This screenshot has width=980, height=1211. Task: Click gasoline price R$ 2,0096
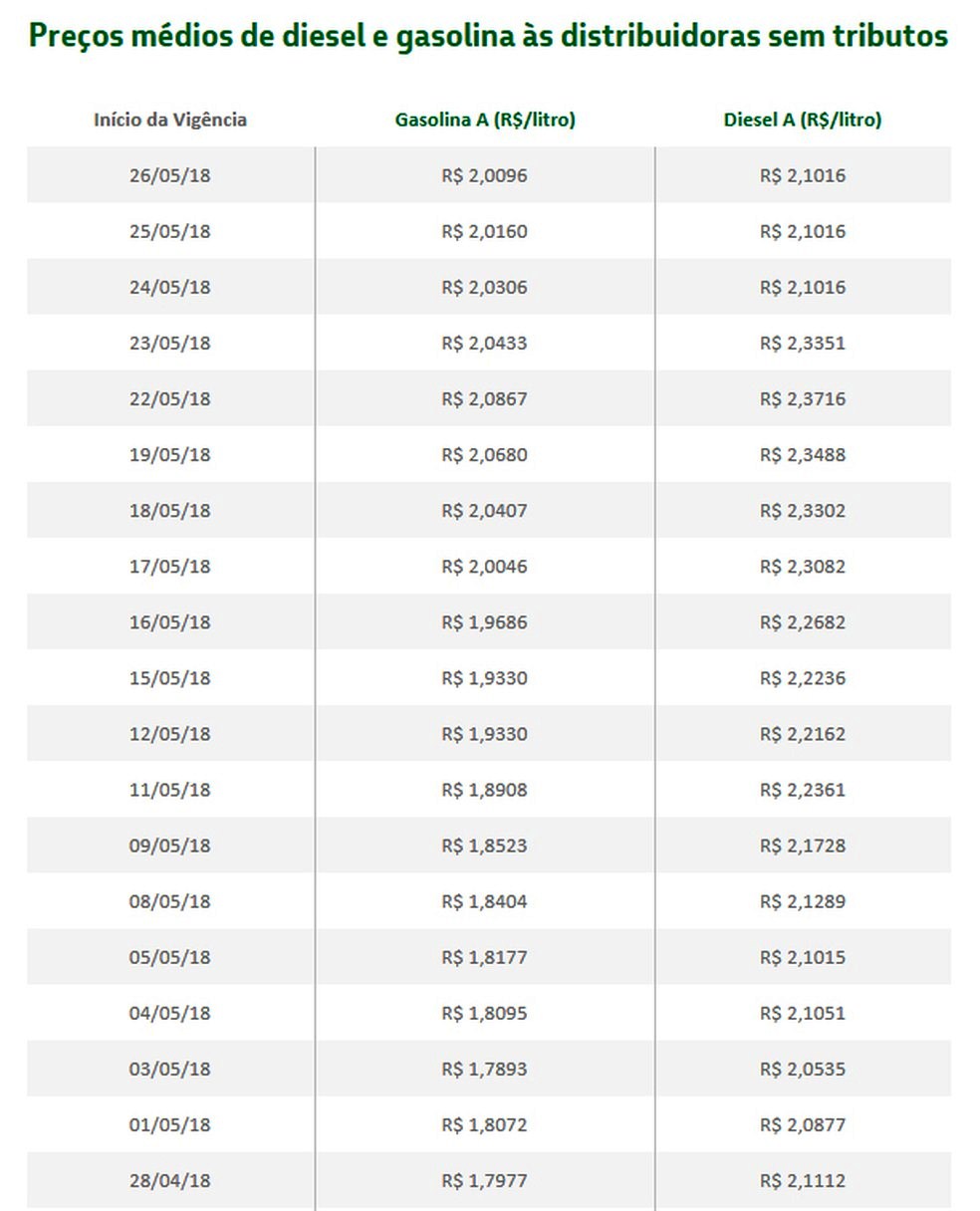(485, 175)
